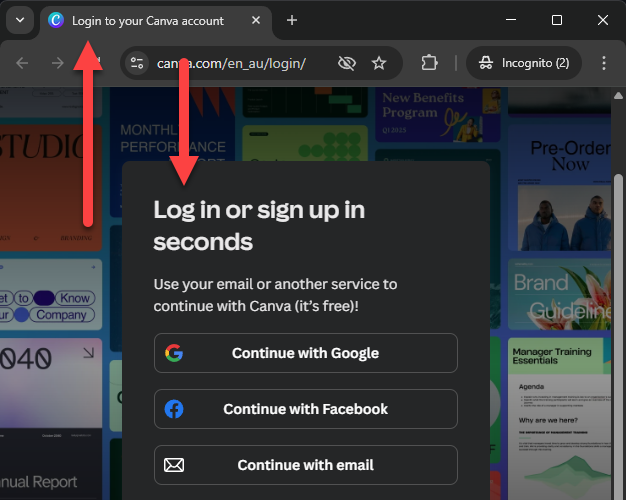626x500 pixels.
Task: Click the canva.com address bar URL
Action: (232, 63)
